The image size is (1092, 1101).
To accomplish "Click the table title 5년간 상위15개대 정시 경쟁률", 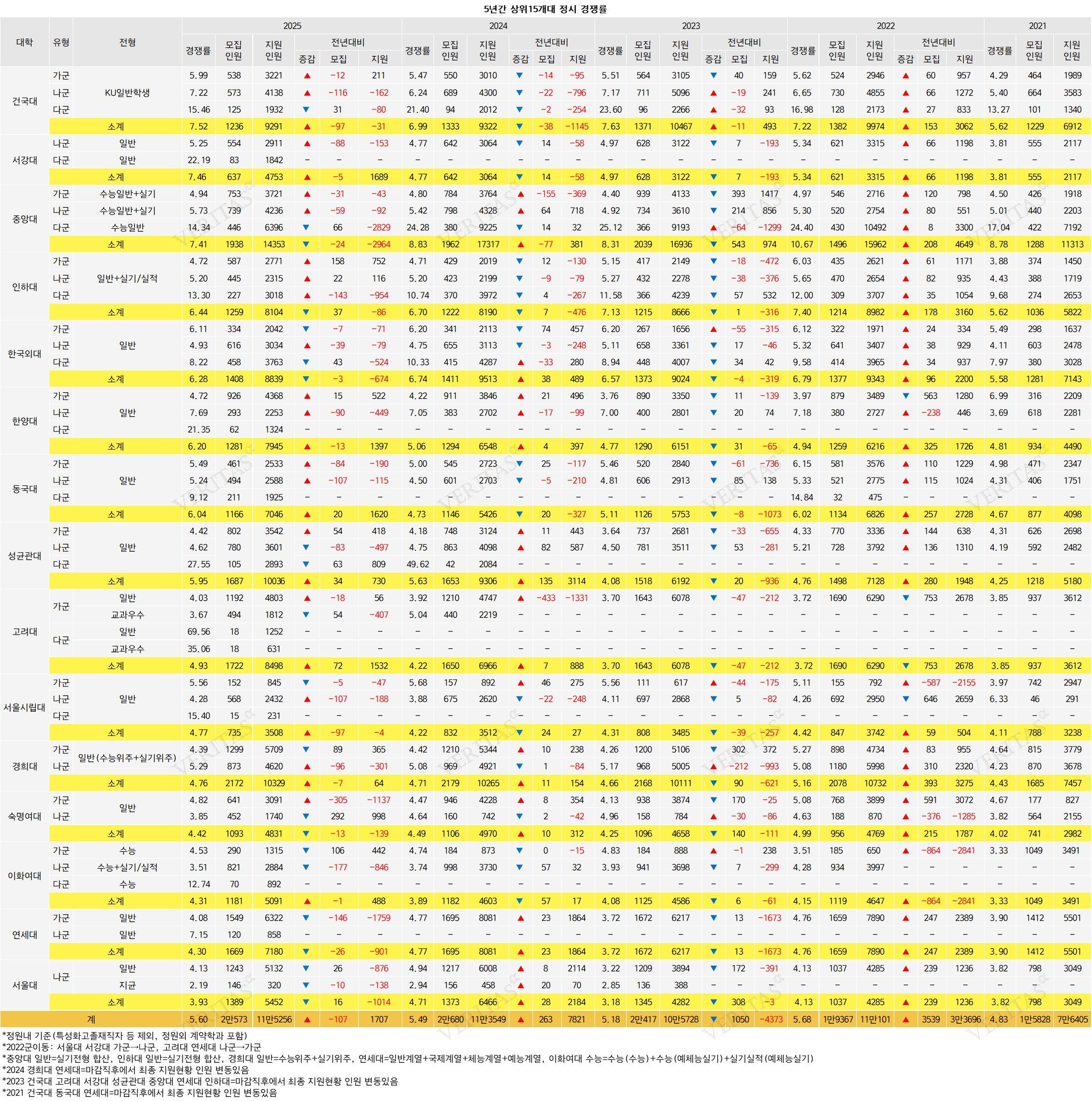I will [x=546, y=8].
